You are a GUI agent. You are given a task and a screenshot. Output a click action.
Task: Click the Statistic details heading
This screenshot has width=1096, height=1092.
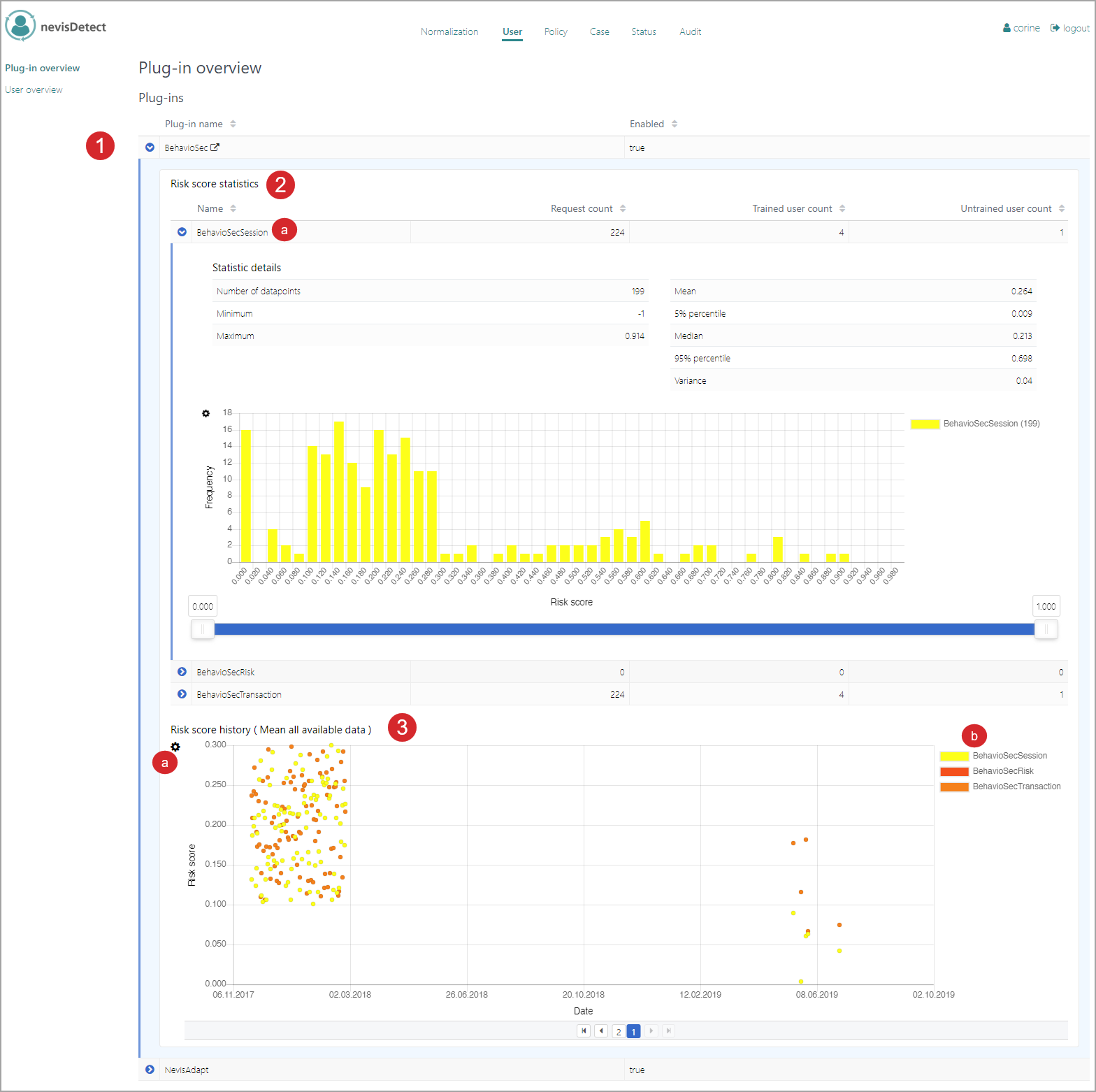(247, 268)
